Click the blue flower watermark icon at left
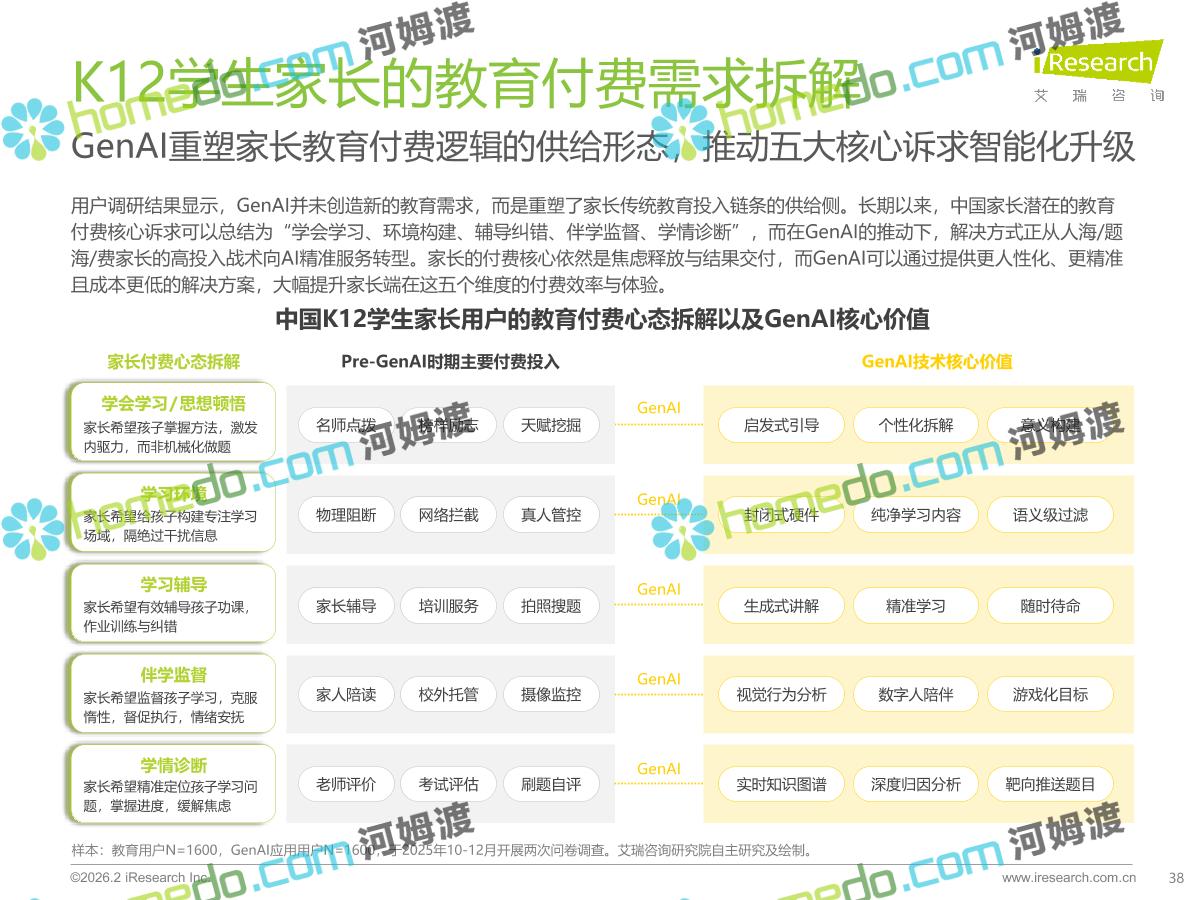The image size is (1200, 900). pyautogui.click(x=32, y=129)
